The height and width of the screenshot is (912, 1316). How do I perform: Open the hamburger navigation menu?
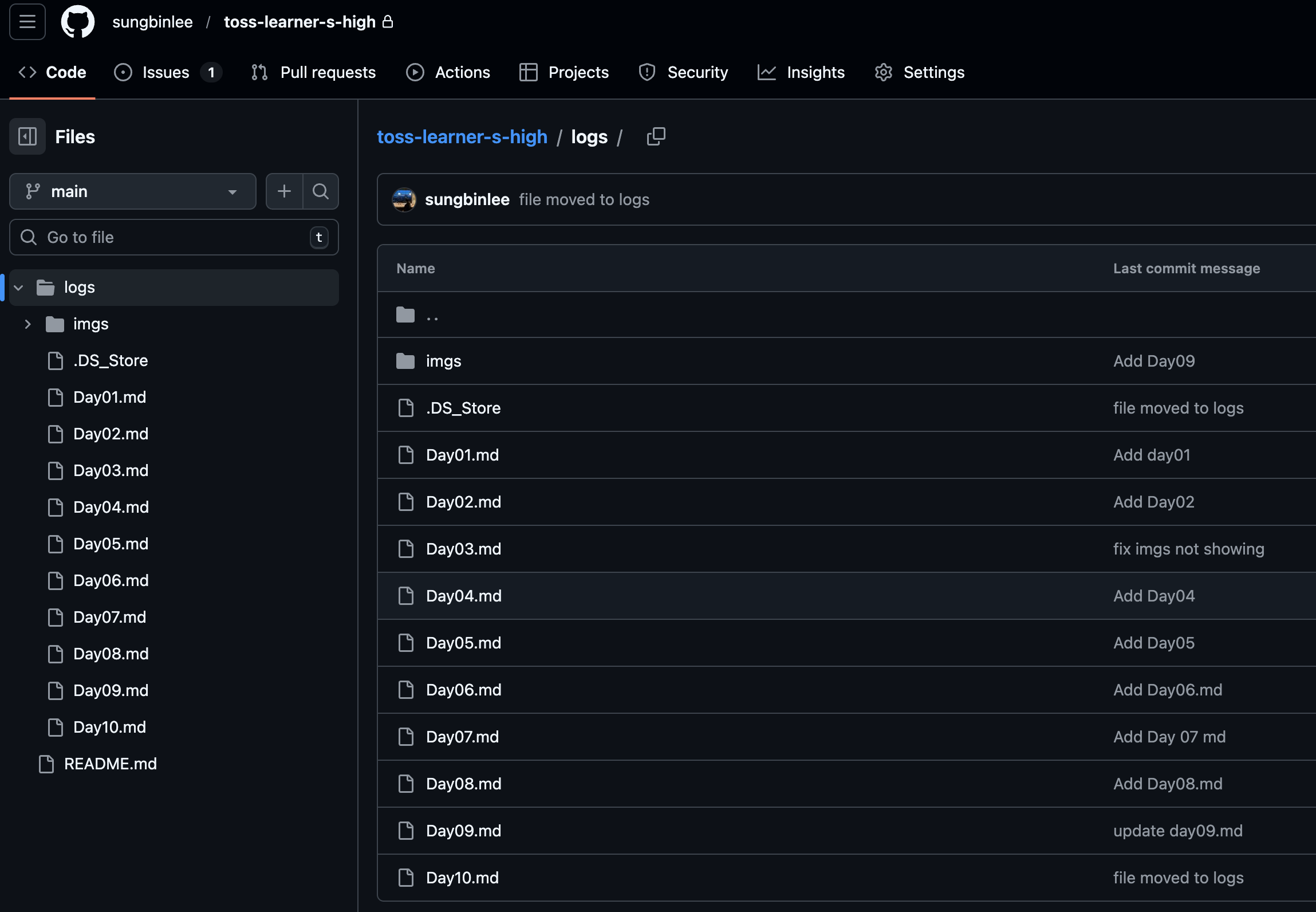[27, 22]
